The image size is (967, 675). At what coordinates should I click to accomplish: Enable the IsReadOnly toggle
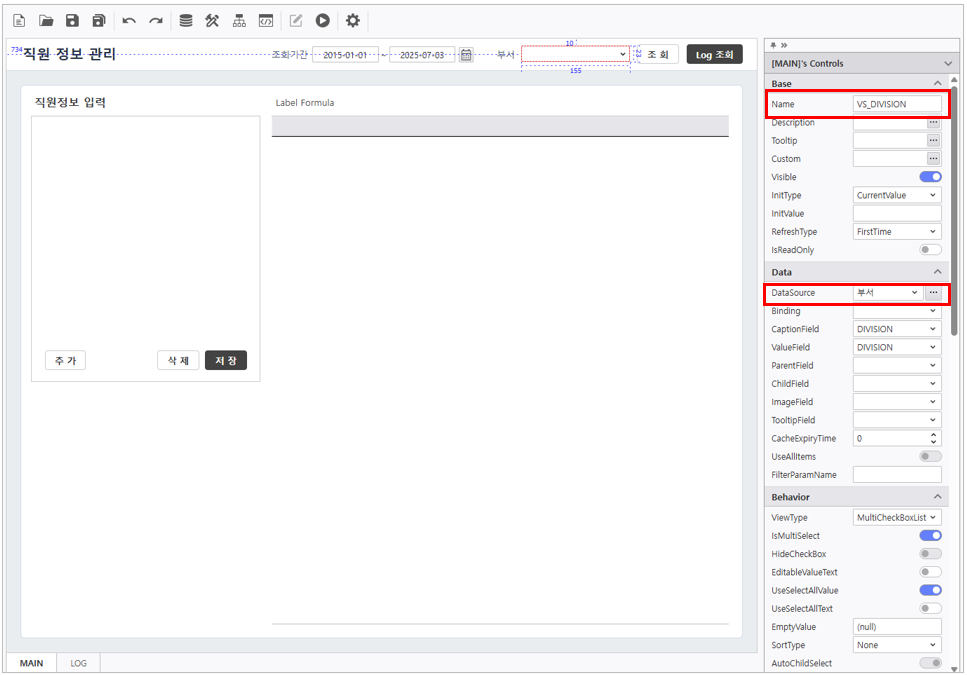(x=930, y=250)
